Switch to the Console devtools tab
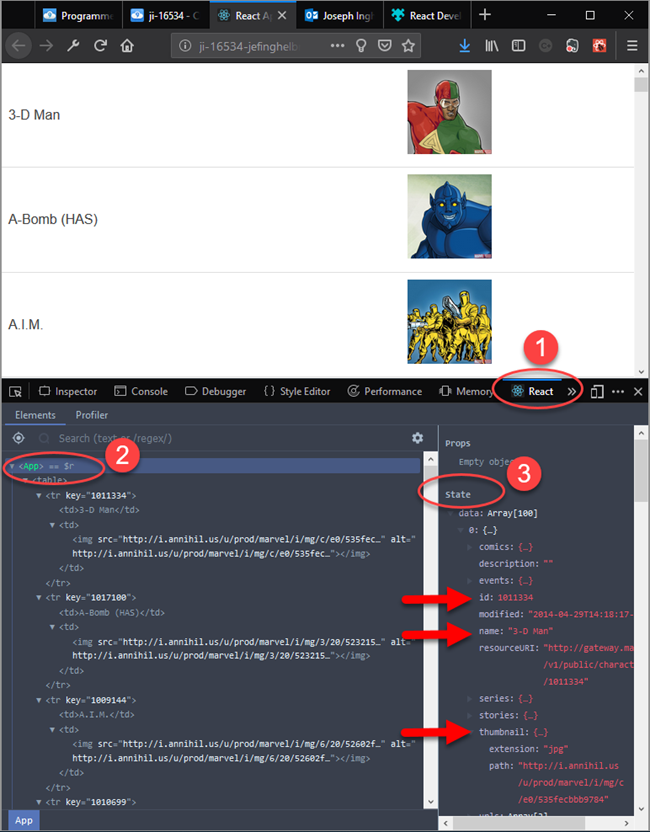 (x=141, y=392)
